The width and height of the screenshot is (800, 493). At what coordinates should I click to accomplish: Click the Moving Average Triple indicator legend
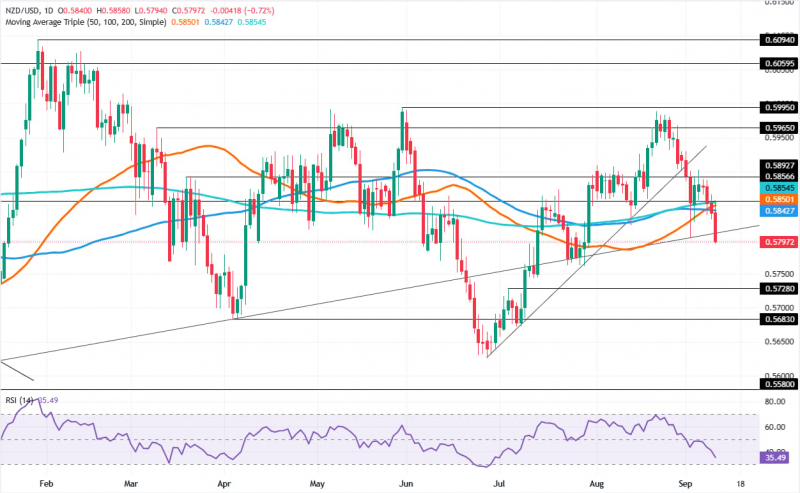click(x=86, y=22)
